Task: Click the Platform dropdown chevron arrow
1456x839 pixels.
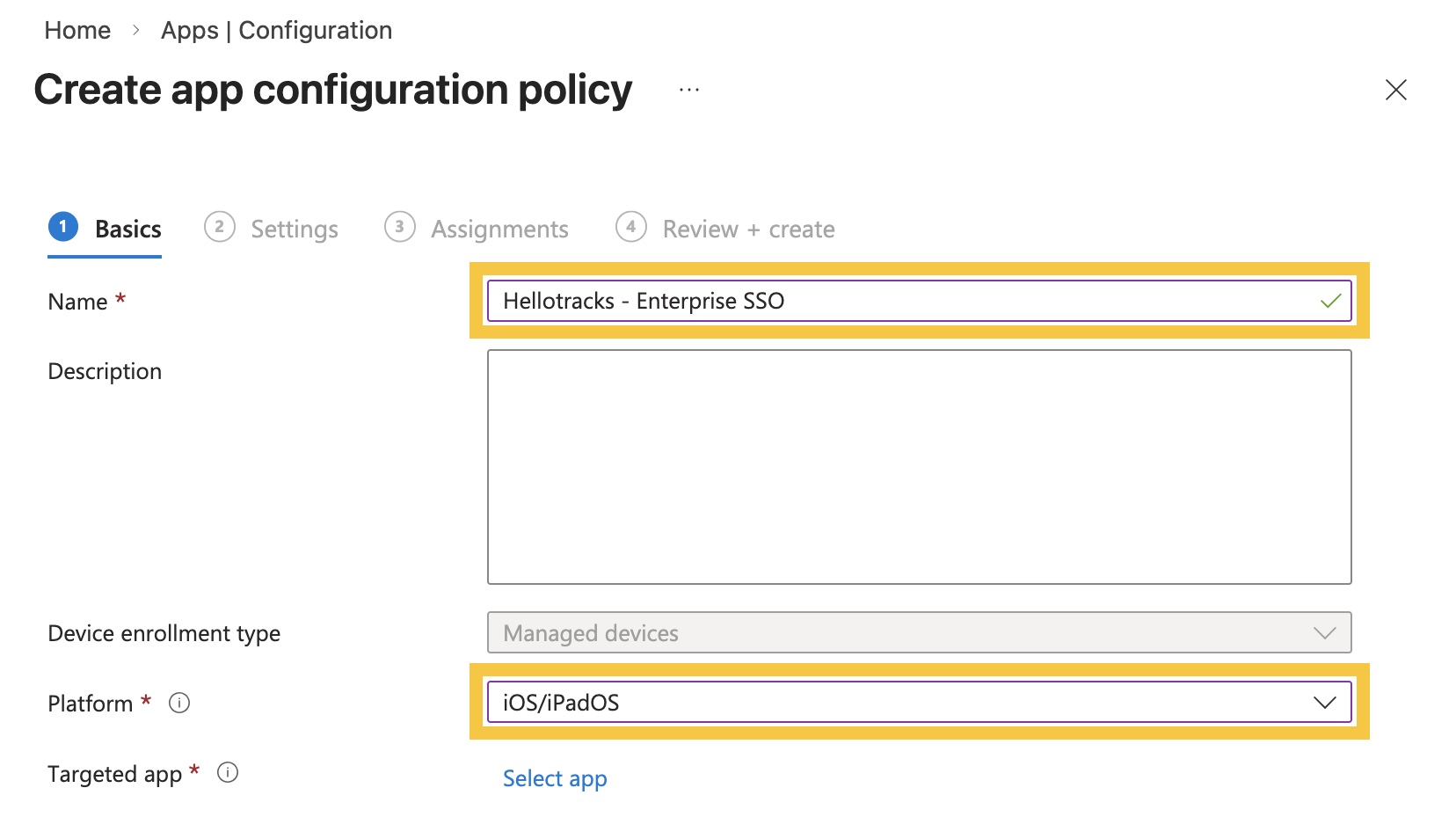Action: [1324, 703]
